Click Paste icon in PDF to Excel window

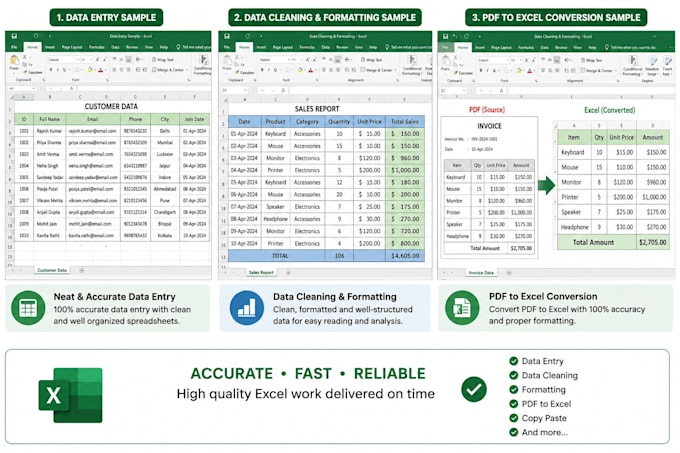[446, 62]
